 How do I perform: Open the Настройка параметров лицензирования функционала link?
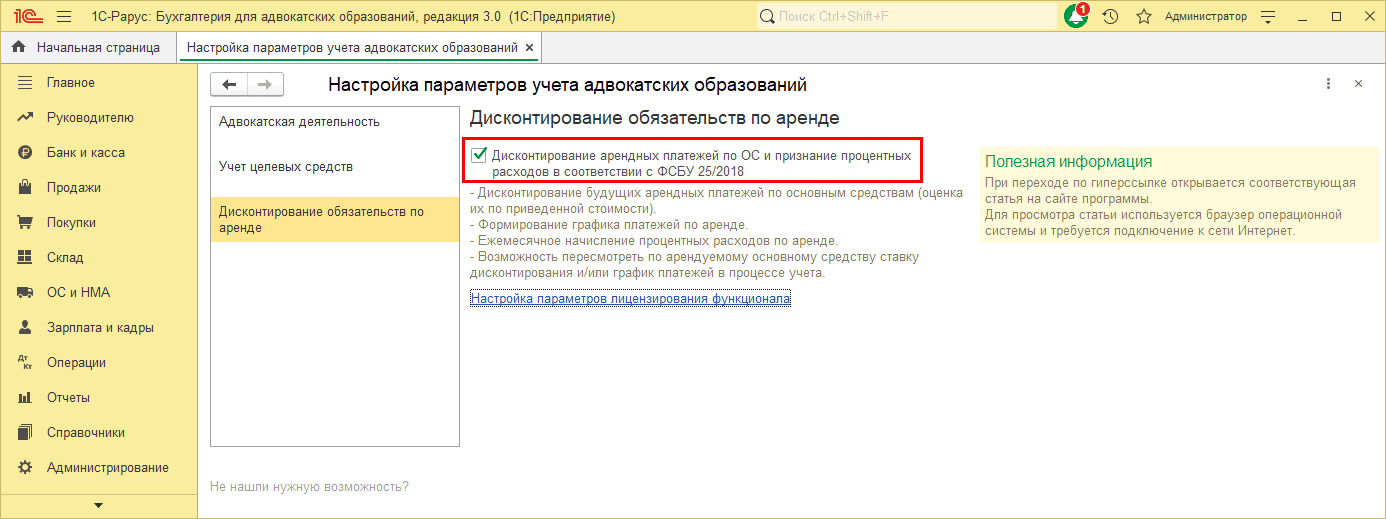[x=630, y=298]
